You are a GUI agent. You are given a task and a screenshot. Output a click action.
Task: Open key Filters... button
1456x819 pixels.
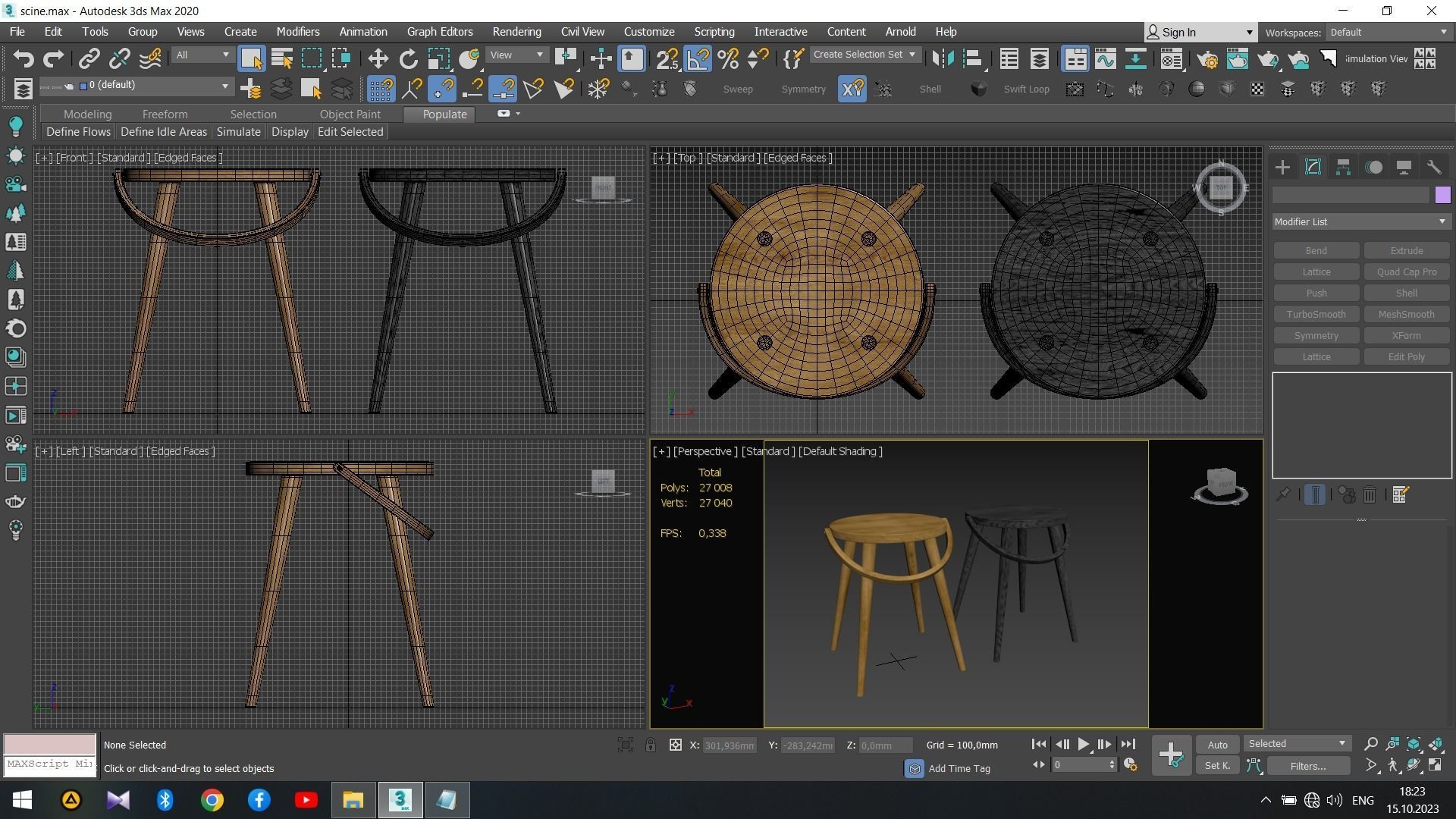click(1307, 766)
